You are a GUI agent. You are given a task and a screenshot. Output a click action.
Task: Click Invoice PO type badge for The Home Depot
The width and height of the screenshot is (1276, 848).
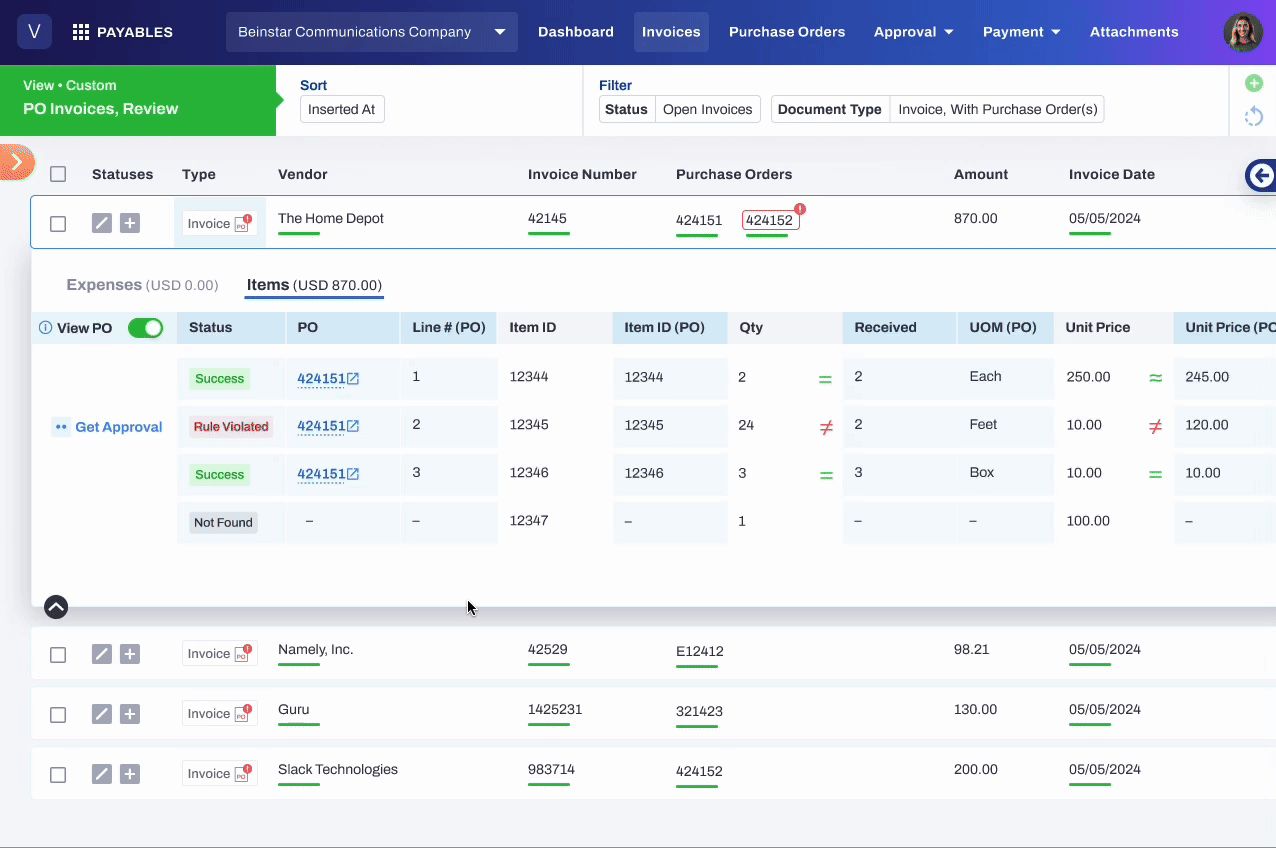tap(219, 223)
